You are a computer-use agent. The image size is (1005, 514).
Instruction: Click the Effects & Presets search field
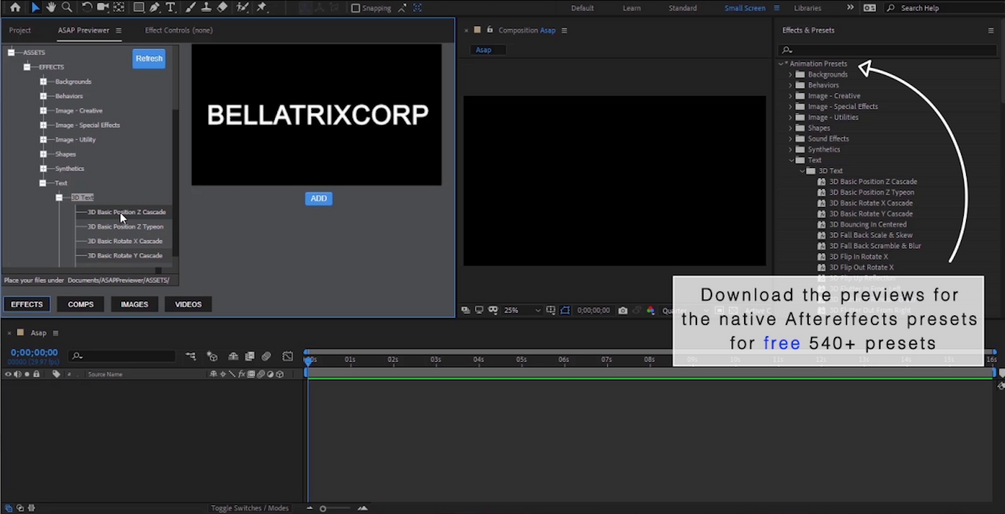point(888,50)
